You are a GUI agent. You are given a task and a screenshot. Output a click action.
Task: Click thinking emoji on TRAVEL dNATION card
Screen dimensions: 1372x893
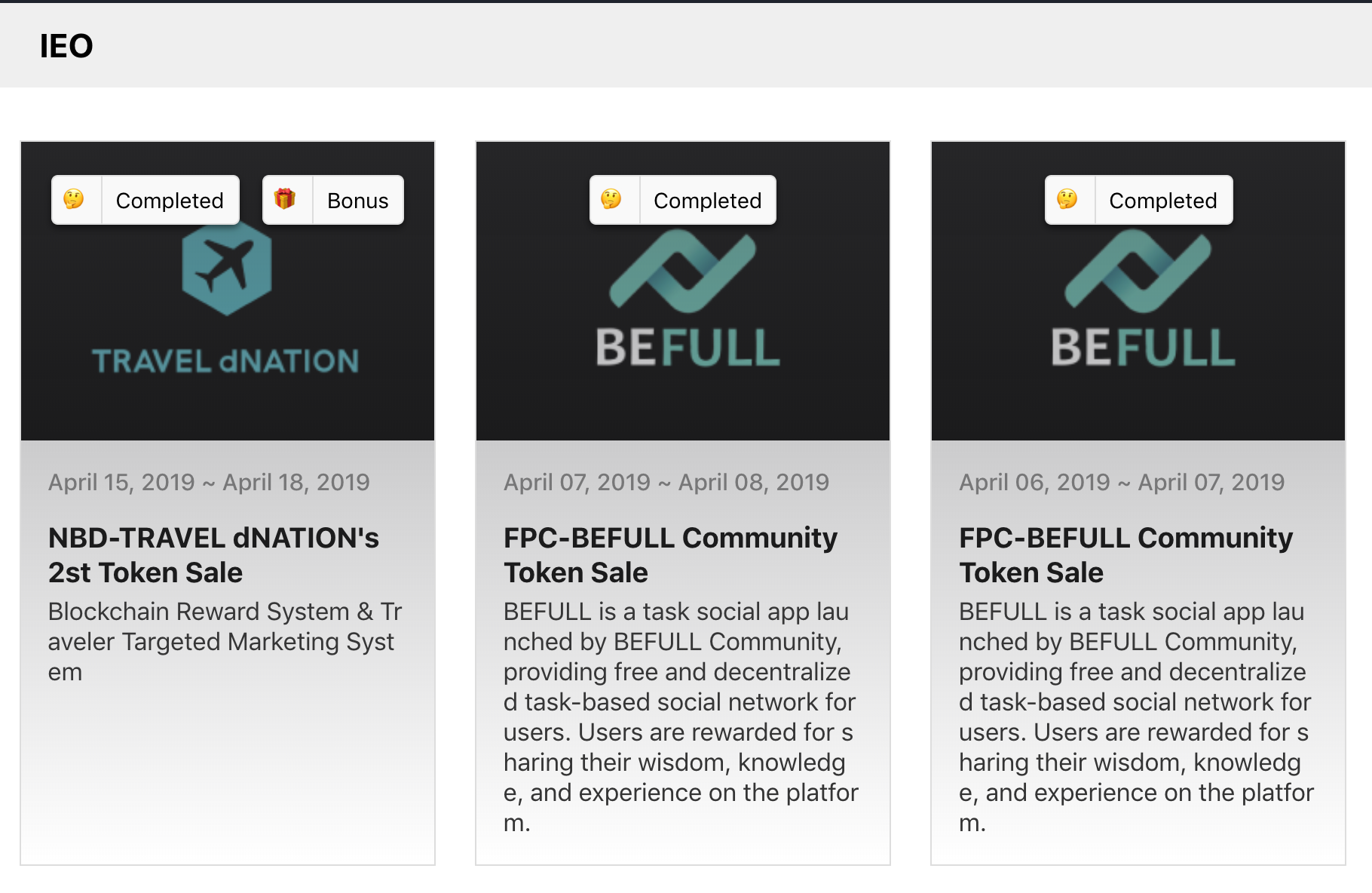tap(74, 200)
